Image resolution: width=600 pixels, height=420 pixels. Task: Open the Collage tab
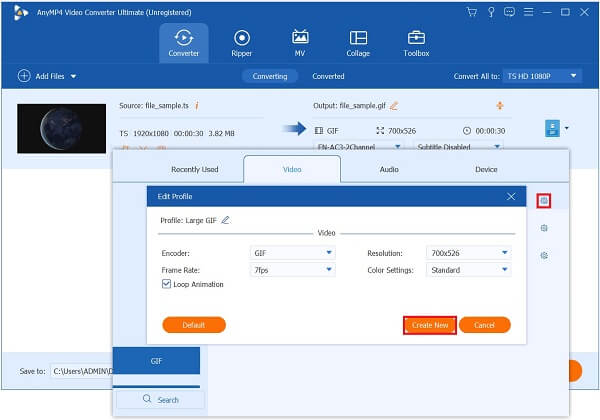[x=358, y=43]
